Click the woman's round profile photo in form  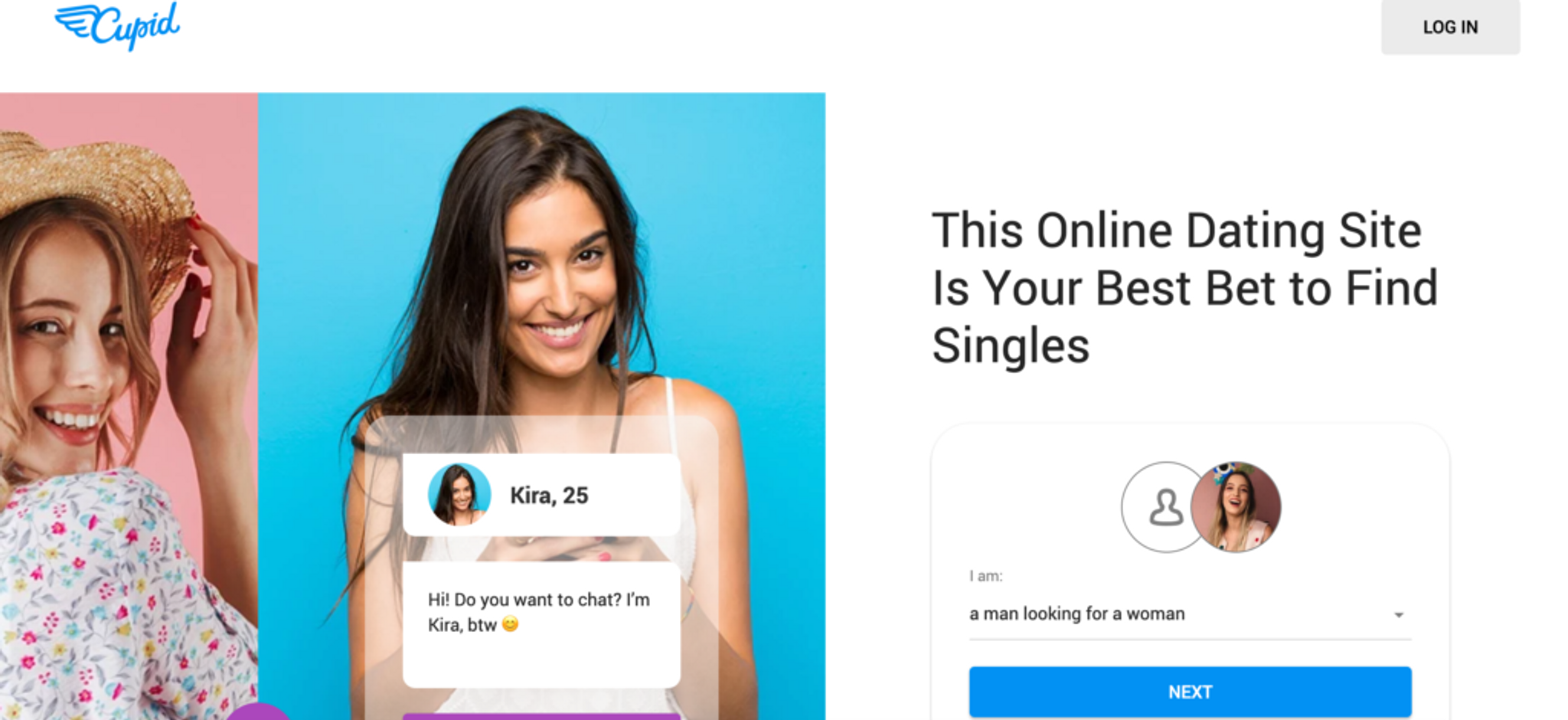[1236, 507]
